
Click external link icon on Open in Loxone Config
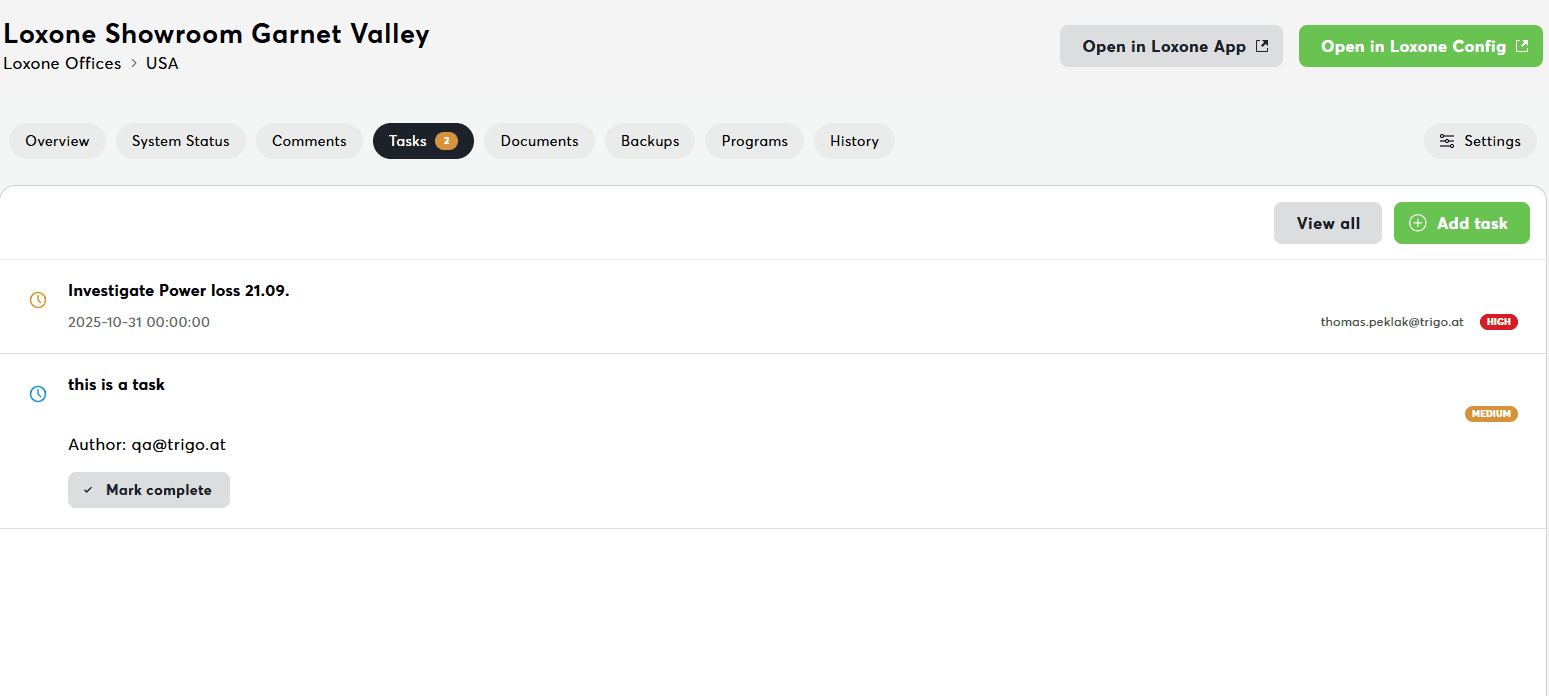click(1522, 46)
